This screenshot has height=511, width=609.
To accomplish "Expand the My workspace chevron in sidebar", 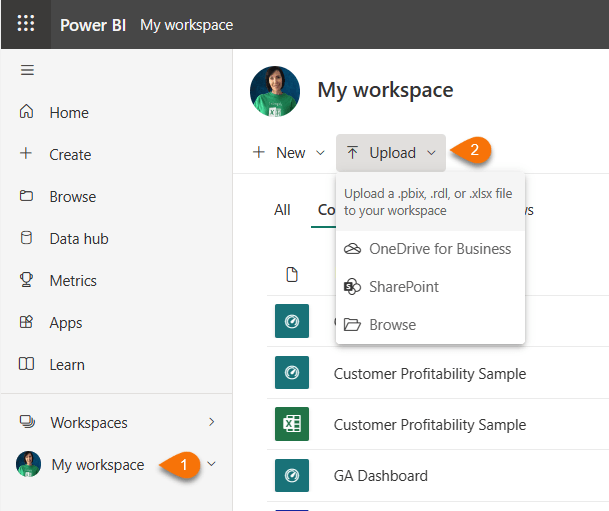I will coord(212,464).
